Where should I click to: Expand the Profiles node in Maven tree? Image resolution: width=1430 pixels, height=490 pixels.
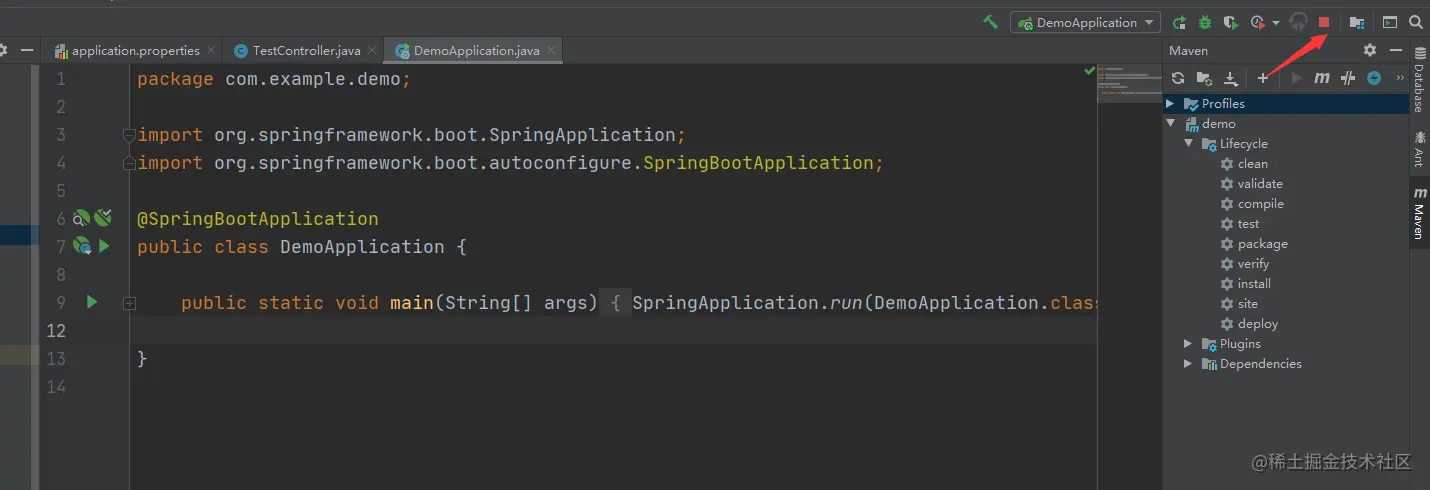tap(1170, 104)
